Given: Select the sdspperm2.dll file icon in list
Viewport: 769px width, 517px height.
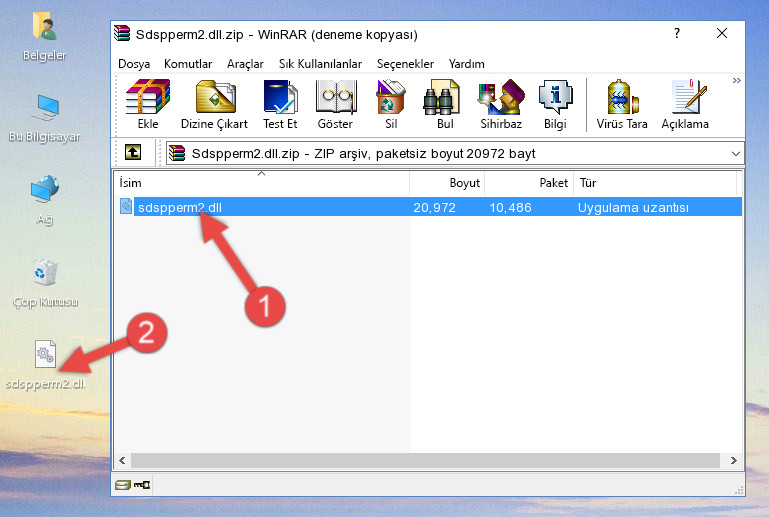Looking at the screenshot, I should point(126,207).
